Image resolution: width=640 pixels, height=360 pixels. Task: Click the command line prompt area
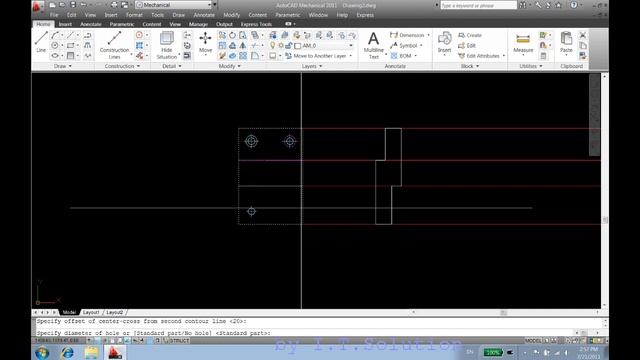click(x=305, y=333)
